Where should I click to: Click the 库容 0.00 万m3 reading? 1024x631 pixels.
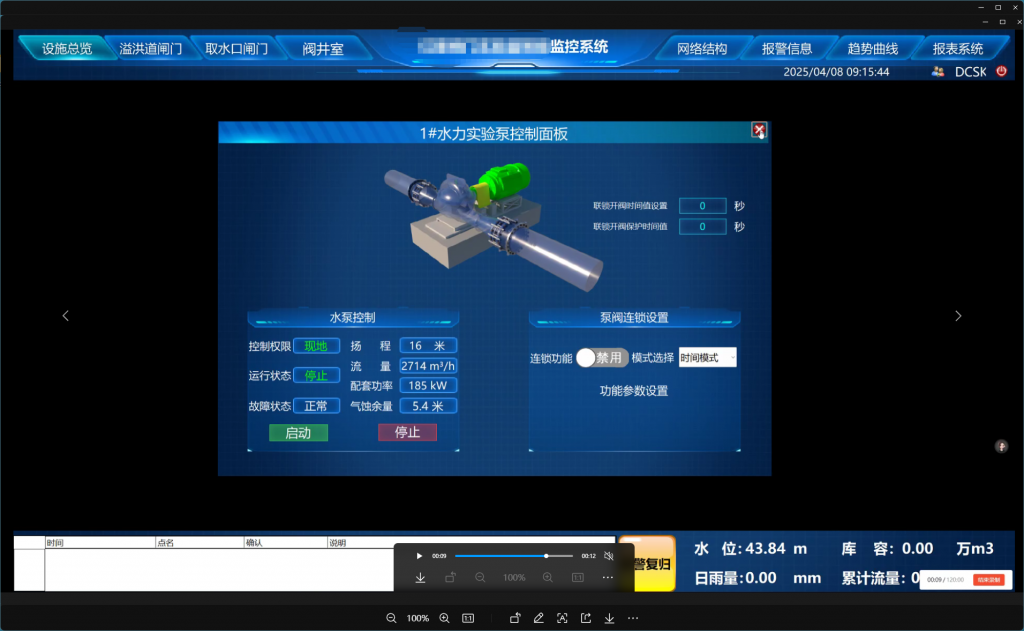(x=918, y=549)
